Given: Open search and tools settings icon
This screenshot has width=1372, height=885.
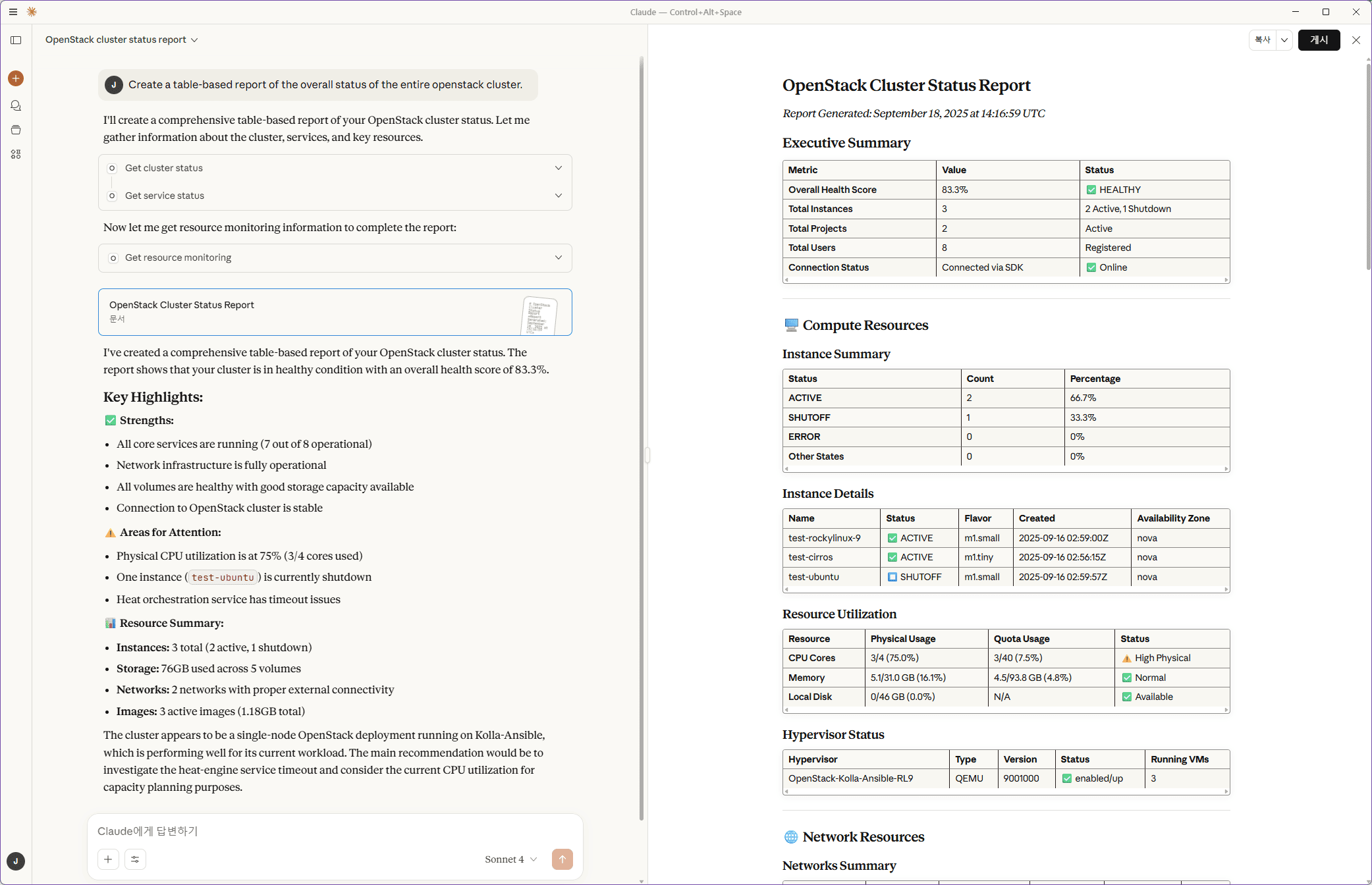Looking at the screenshot, I should coord(135,859).
